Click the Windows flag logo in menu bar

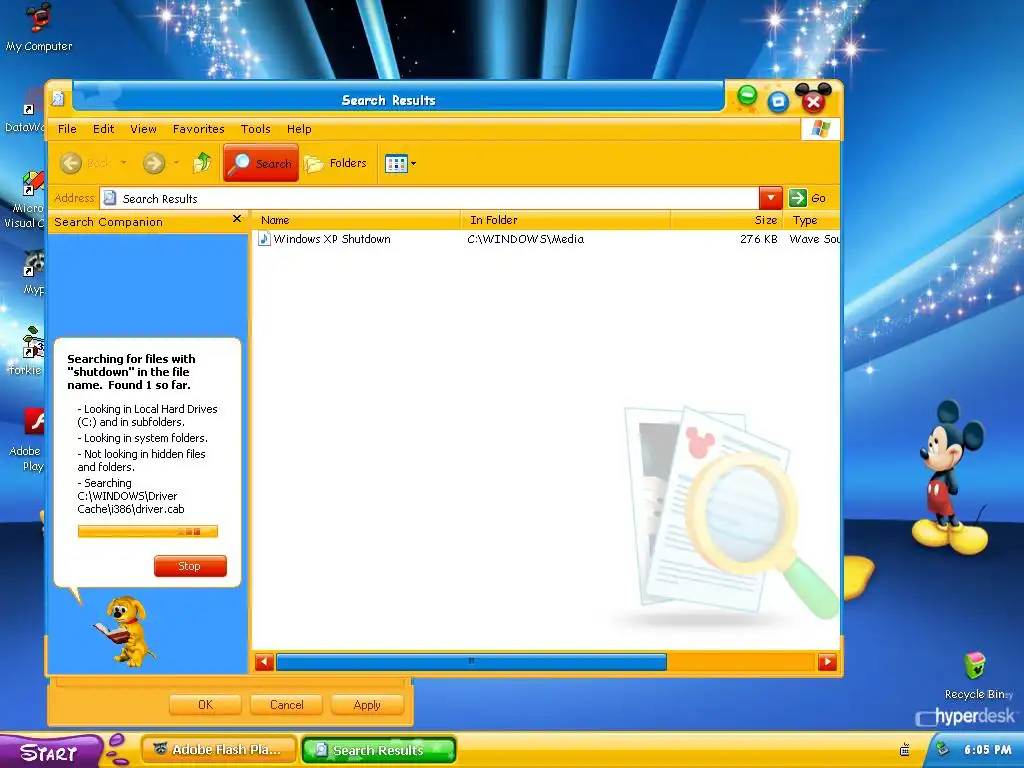(820, 129)
